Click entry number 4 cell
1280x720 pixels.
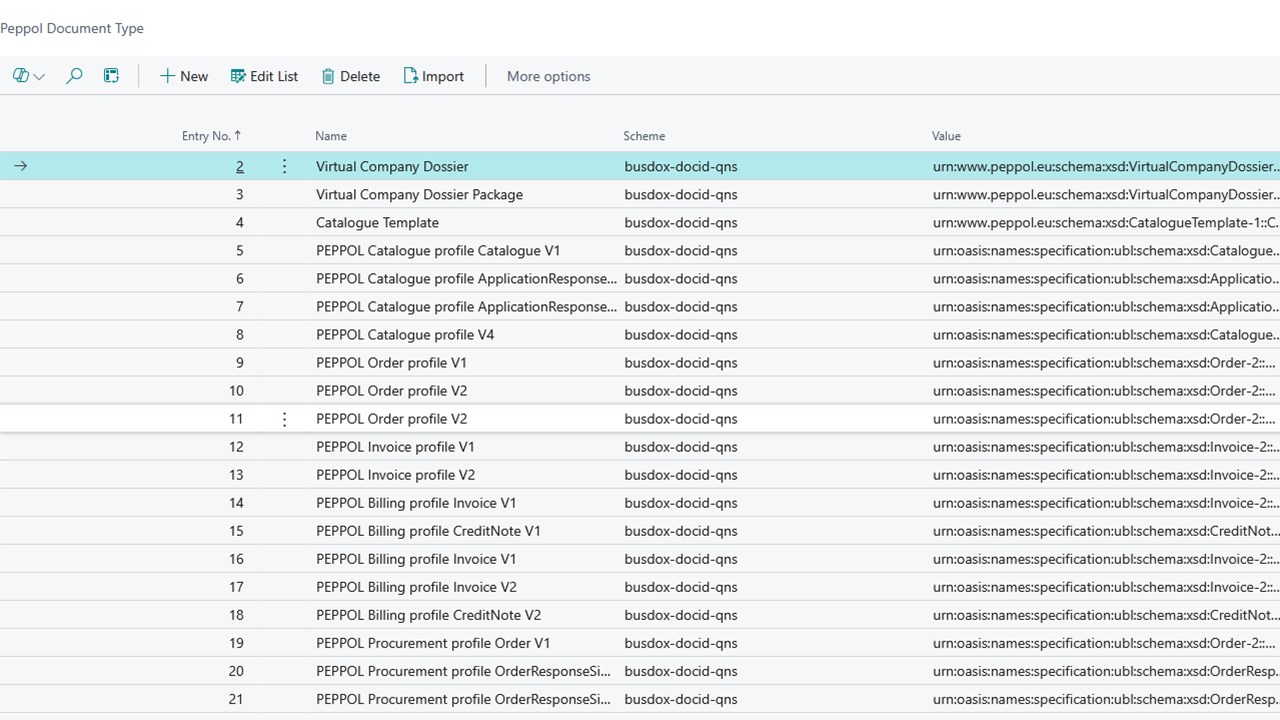click(240, 223)
